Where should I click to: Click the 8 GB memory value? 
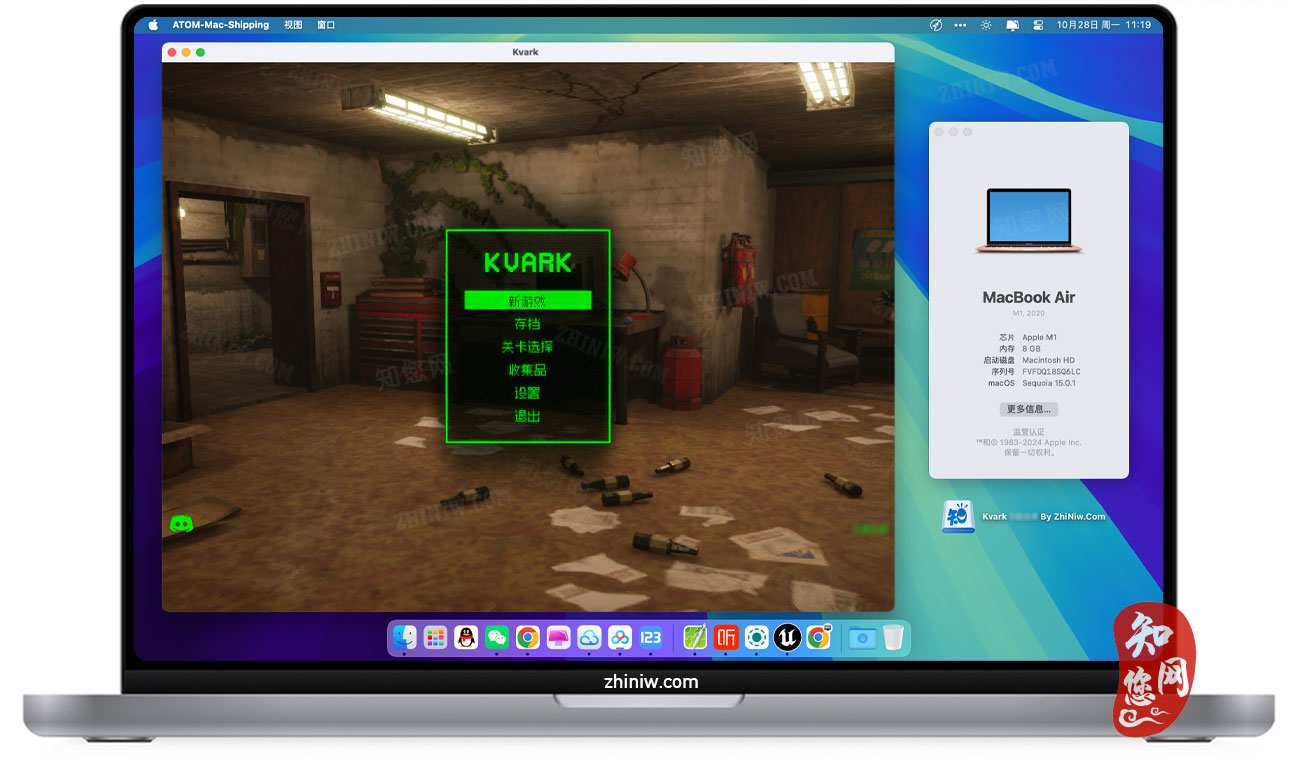coord(1032,348)
